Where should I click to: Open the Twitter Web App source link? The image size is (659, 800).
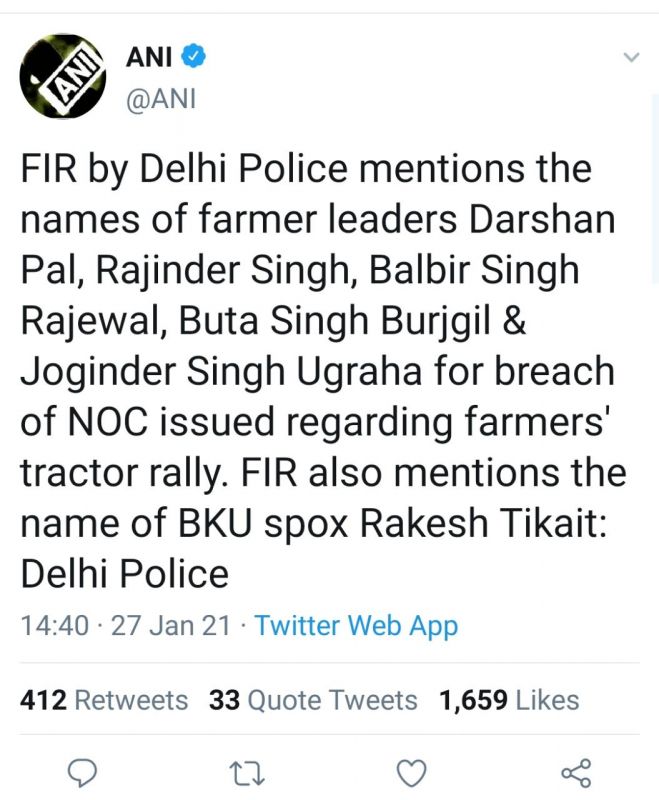tap(356, 626)
